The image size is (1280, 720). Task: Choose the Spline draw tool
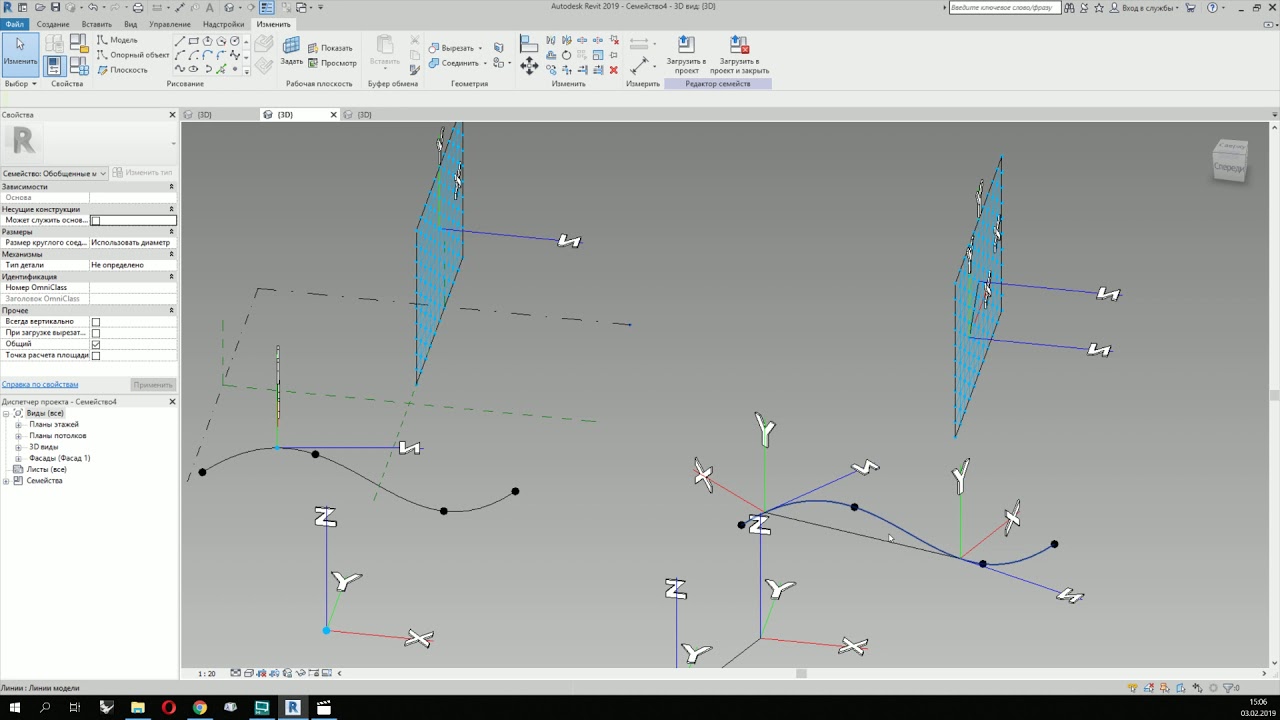click(x=235, y=55)
